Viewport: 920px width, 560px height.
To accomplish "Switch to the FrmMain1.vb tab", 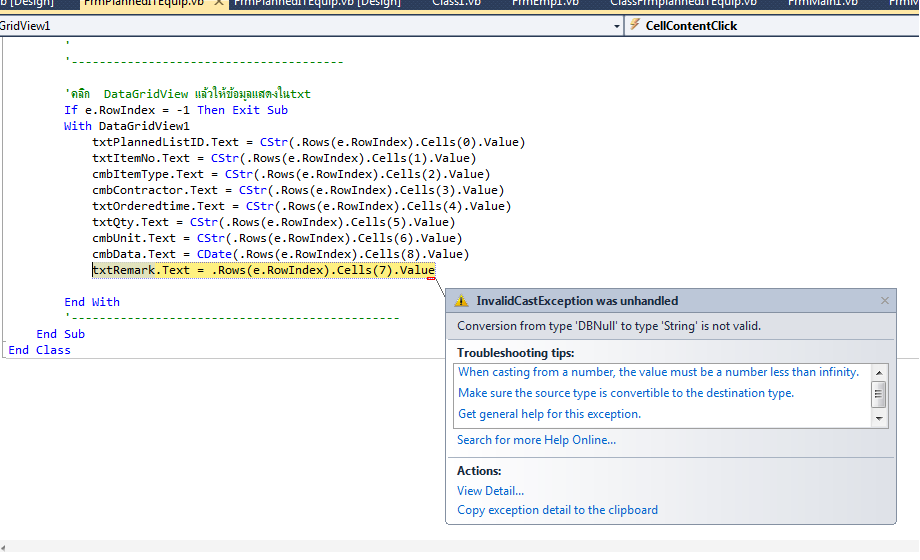I will (x=823, y=3).
